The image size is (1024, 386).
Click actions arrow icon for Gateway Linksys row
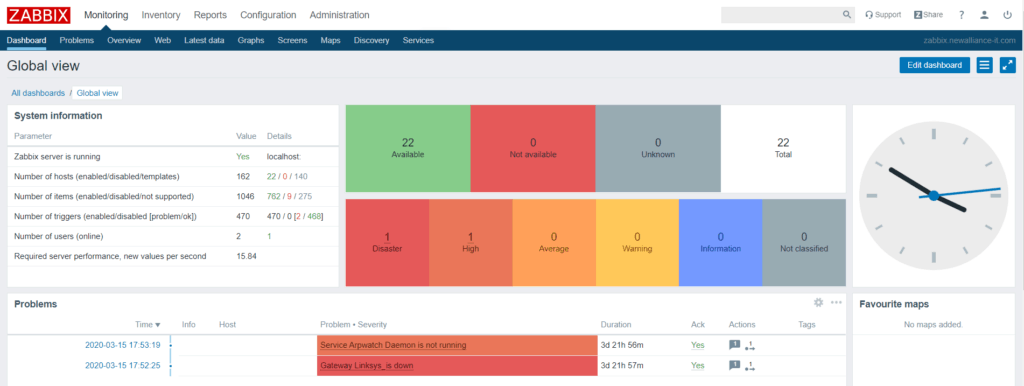750,366
